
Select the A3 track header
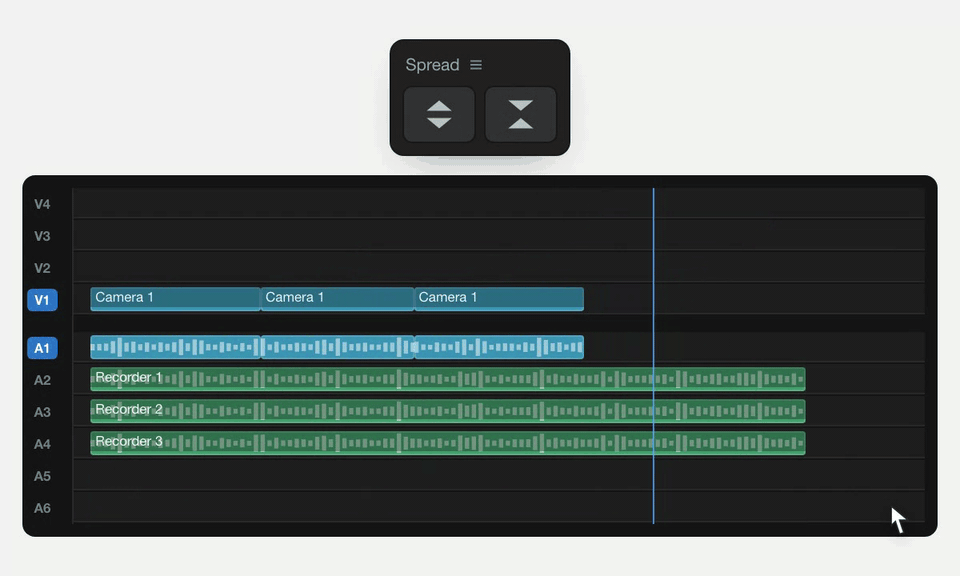pyautogui.click(x=42, y=412)
